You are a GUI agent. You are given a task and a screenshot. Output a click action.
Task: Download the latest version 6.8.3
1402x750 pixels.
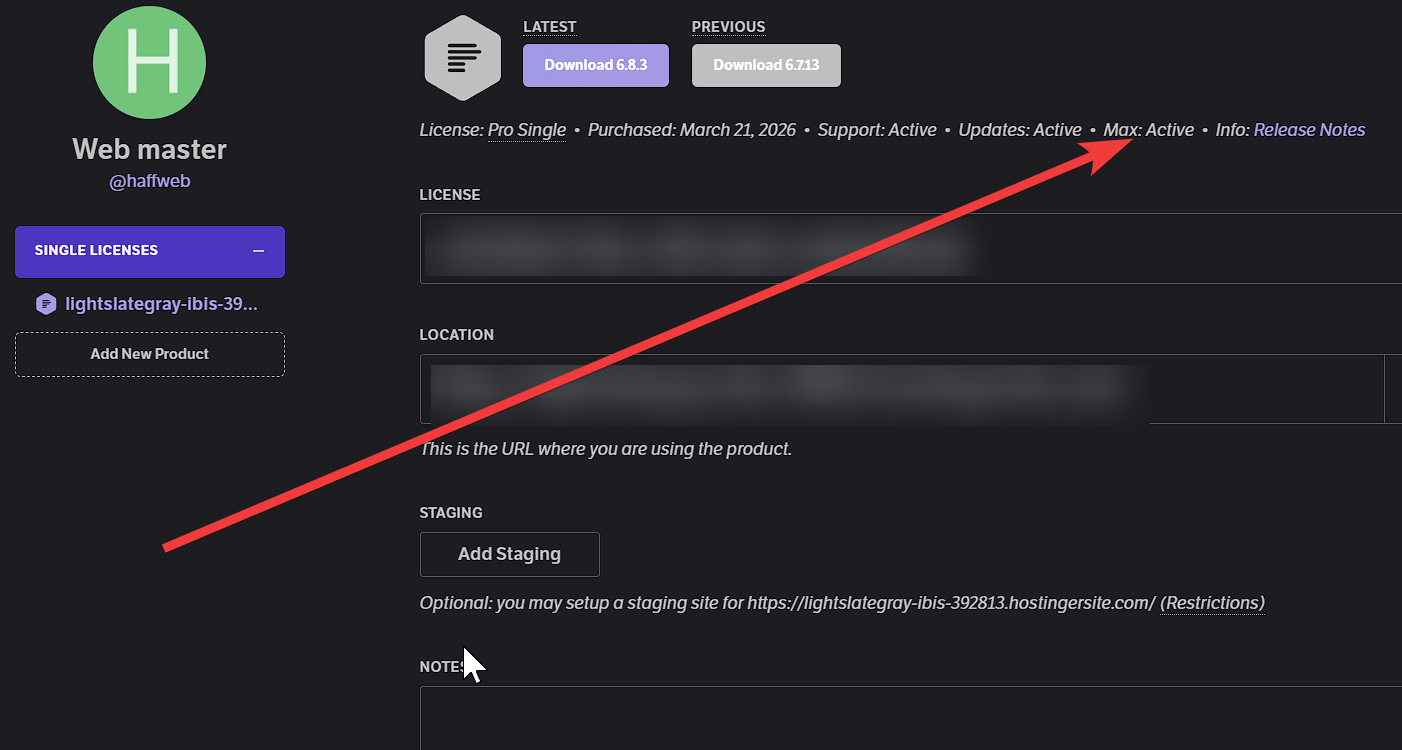point(595,65)
